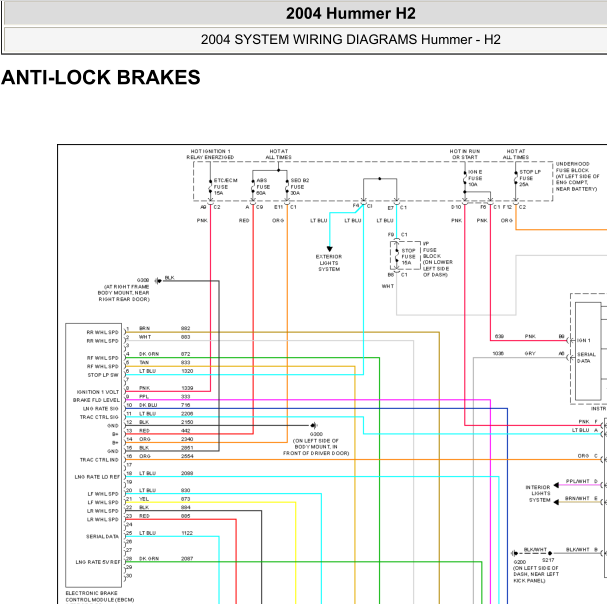
Task: Click the 'WHT' wire label below the Stop fuse
Action: 388,286
